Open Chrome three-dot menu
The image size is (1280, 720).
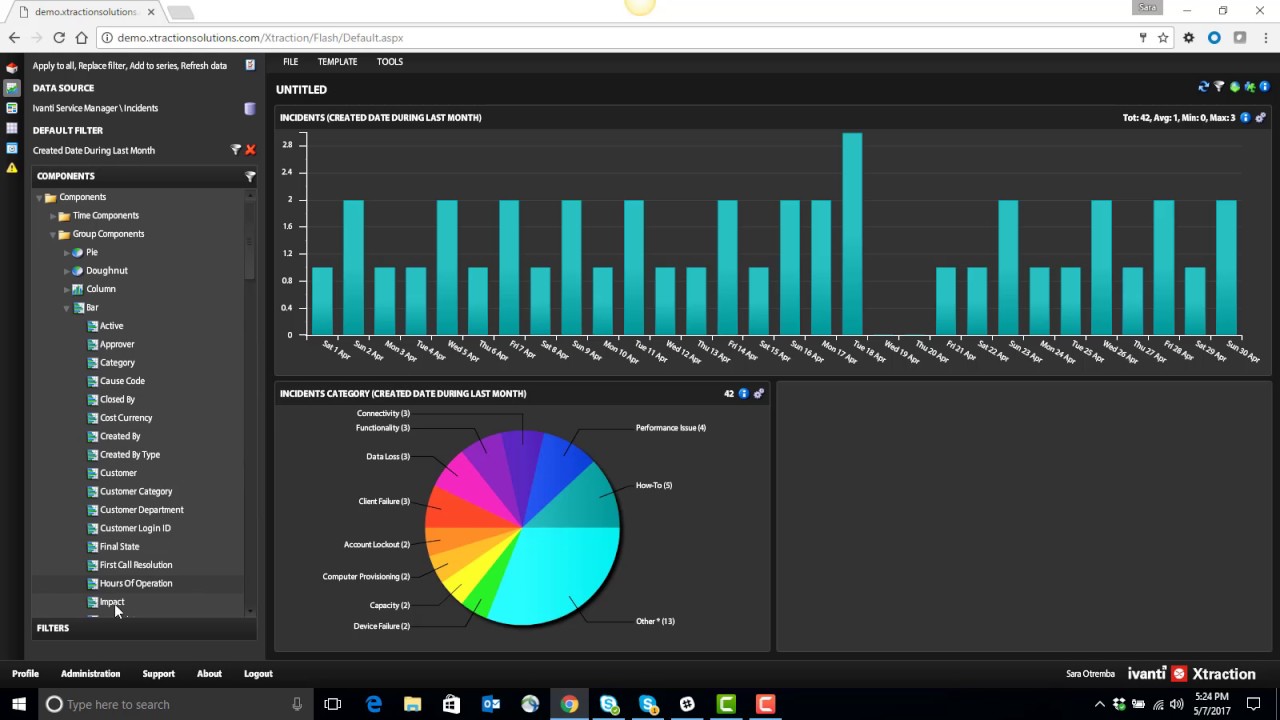(x=1264, y=38)
